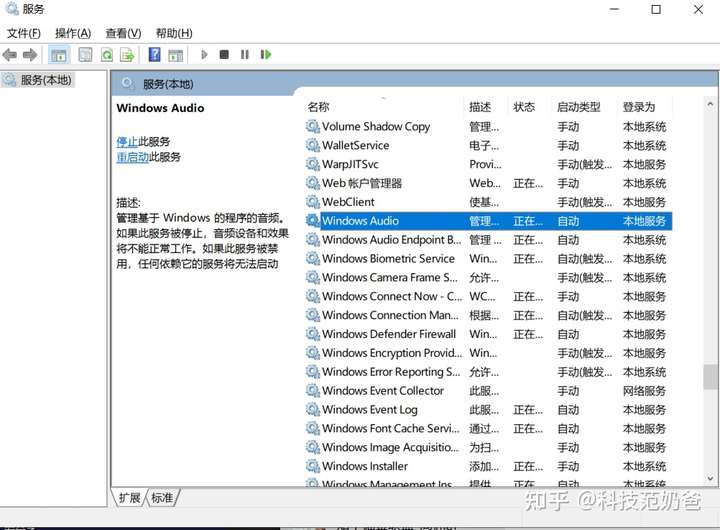Select the Windows Encryption Provid... service
Viewport: 720px width, 530px height.
488,353
